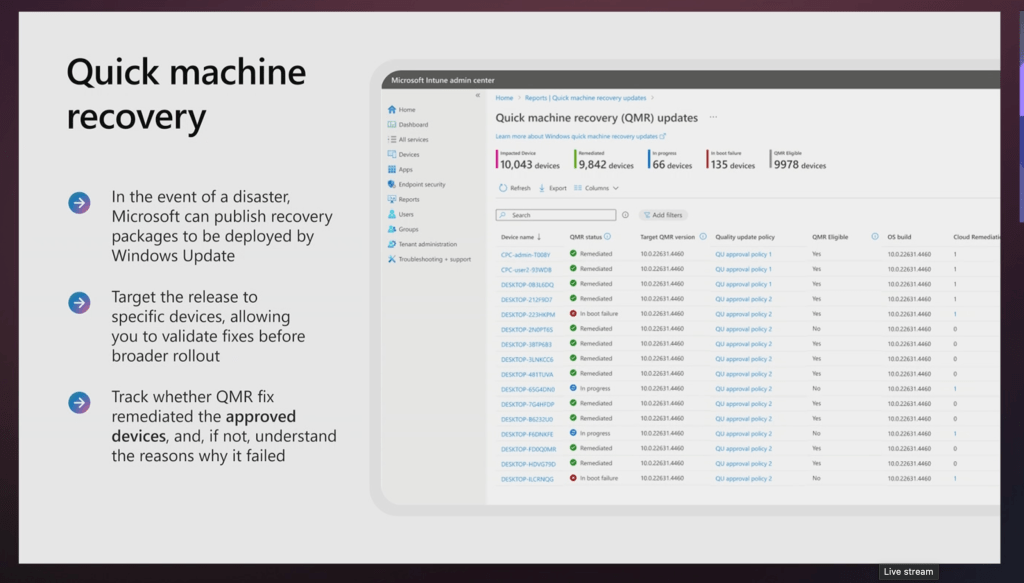
Task: Sort by the Device name column
Action: point(521,237)
